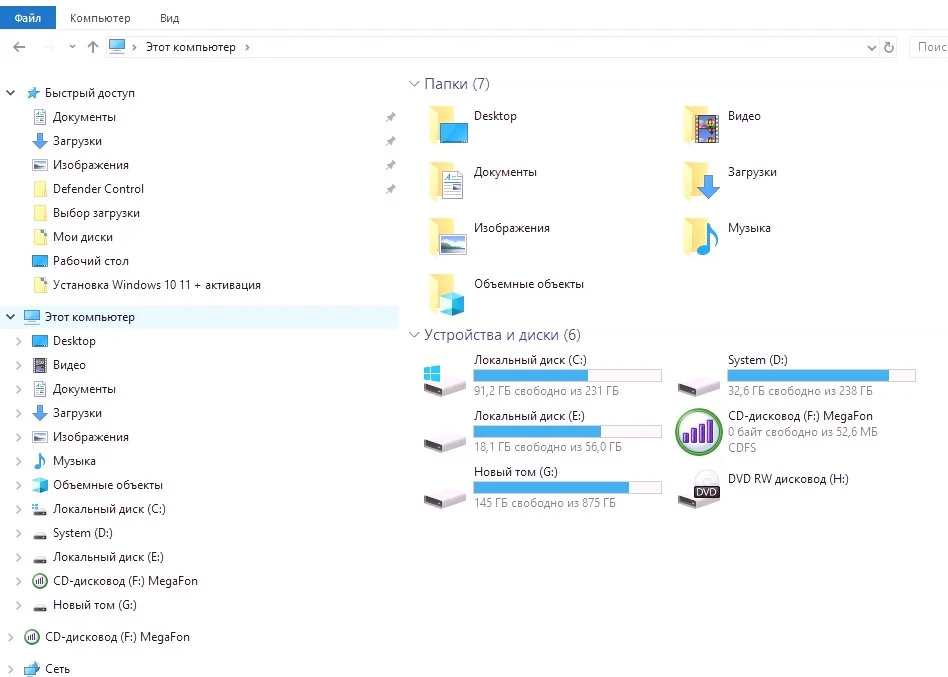The image size is (948, 677).
Task: Open the Музыка folder icon in Папки
Action: click(x=701, y=236)
